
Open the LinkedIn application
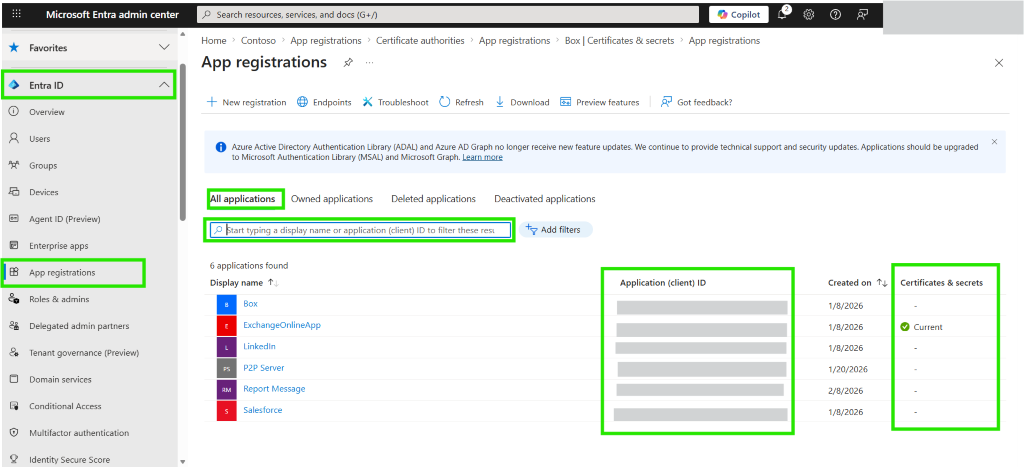tap(259, 346)
